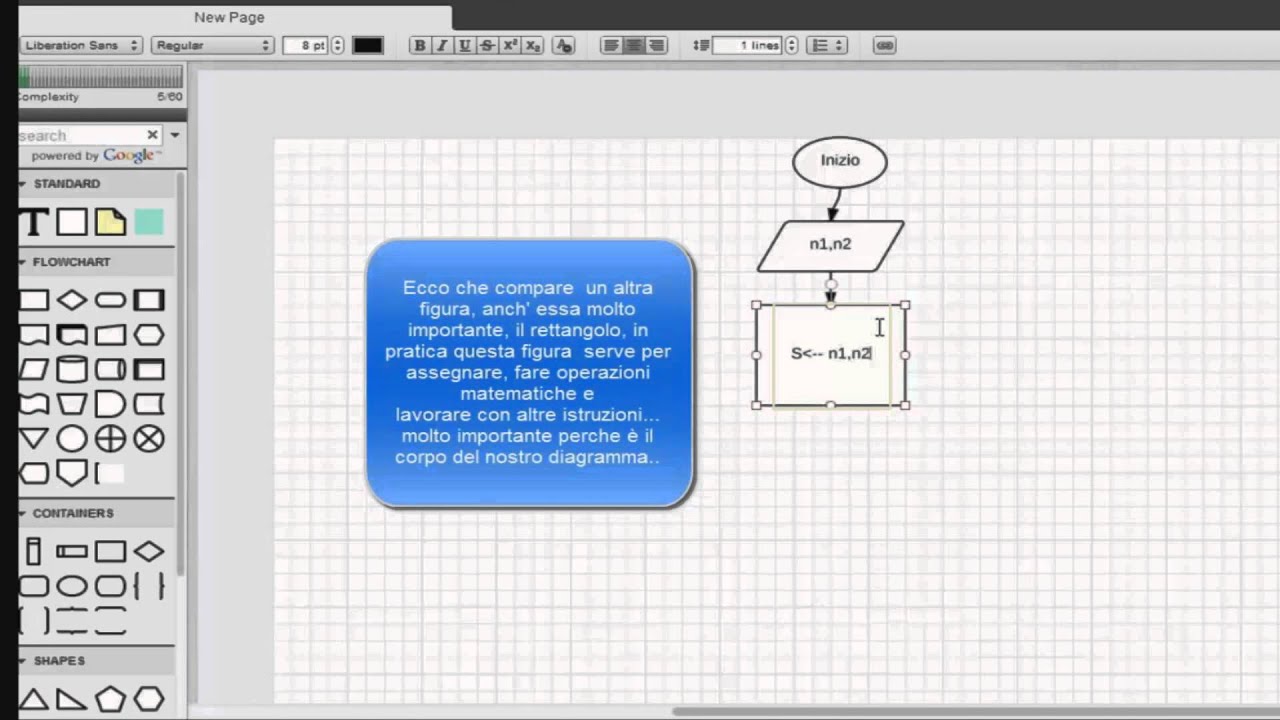Focus the shape search field

[82, 135]
